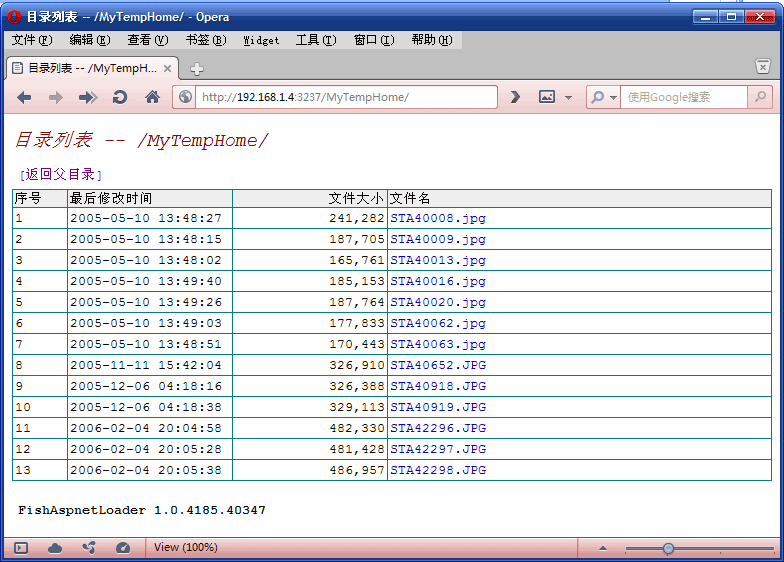Viewport: 784px width, 562px height.
Task: Reload the current page
Action: click(120, 97)
